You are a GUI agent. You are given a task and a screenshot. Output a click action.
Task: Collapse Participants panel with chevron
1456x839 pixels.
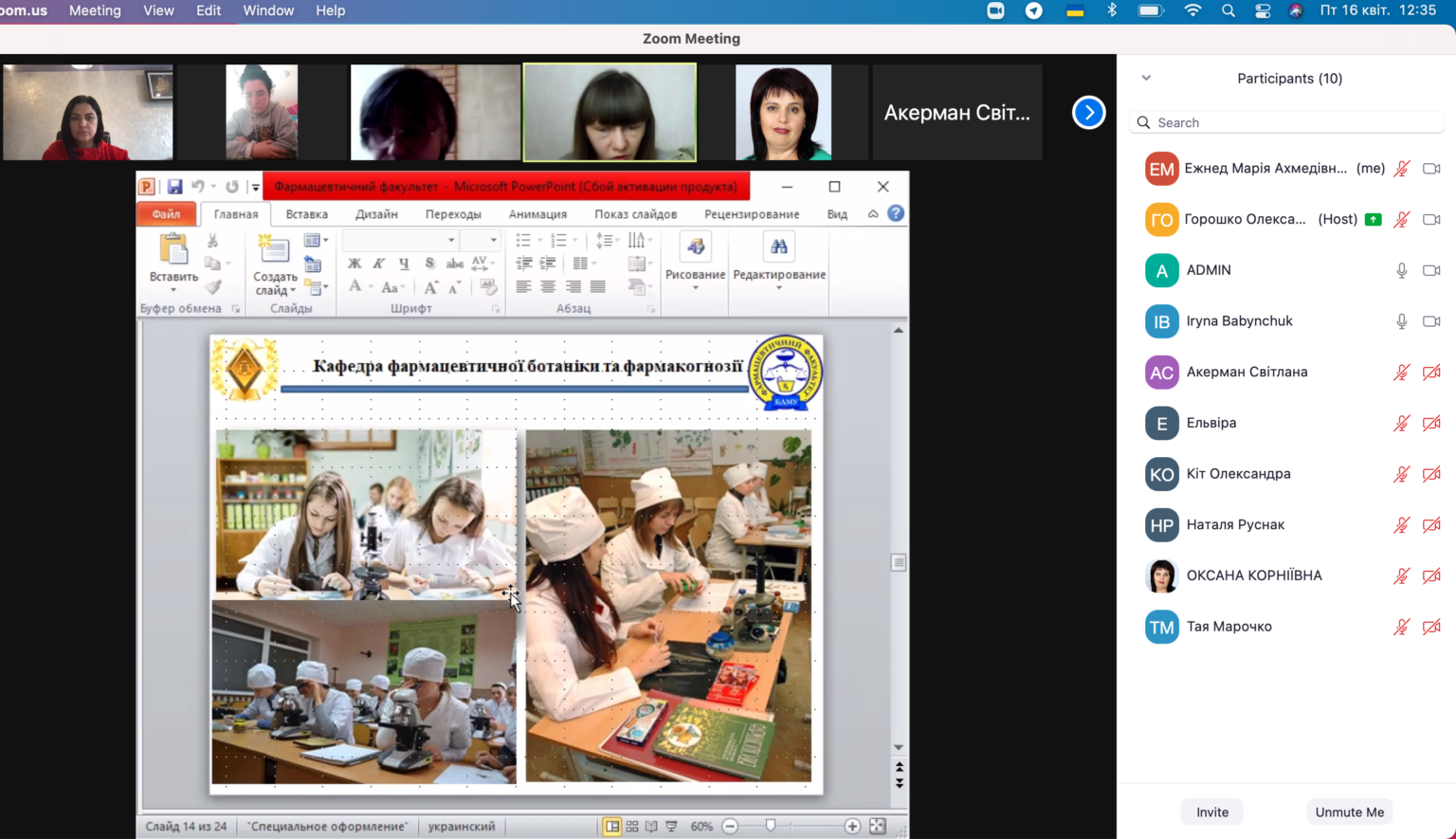tap(1146, 78)
